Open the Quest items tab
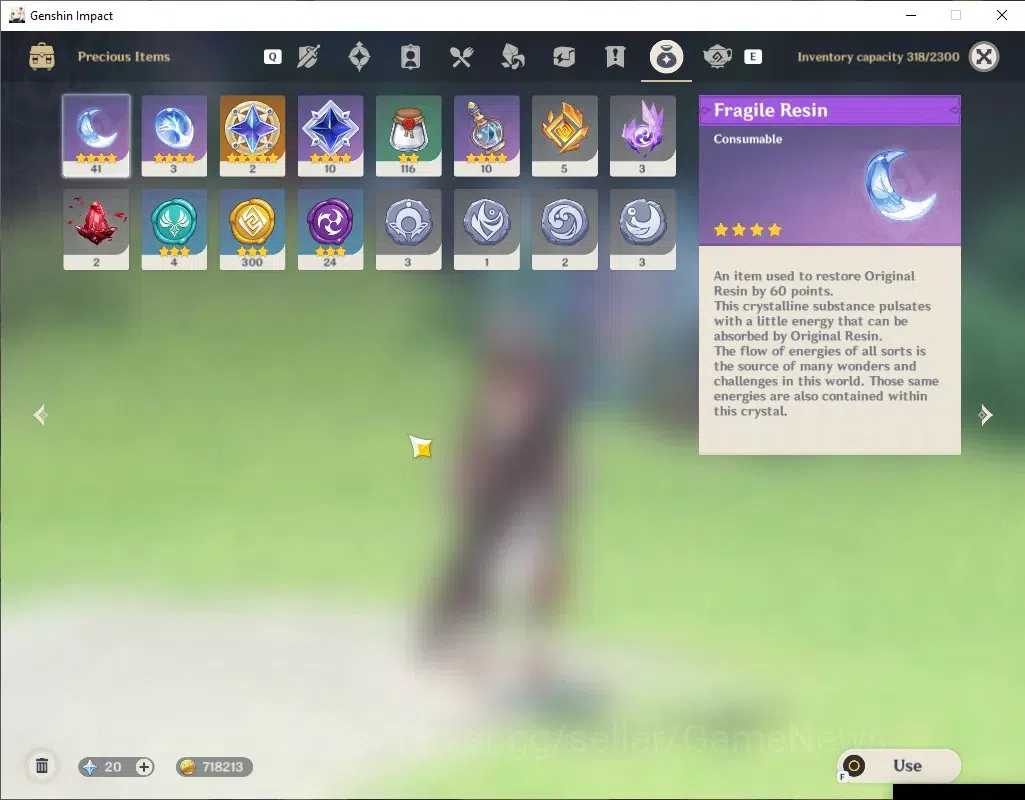The image size is (1025, 800). coord(615,57)
